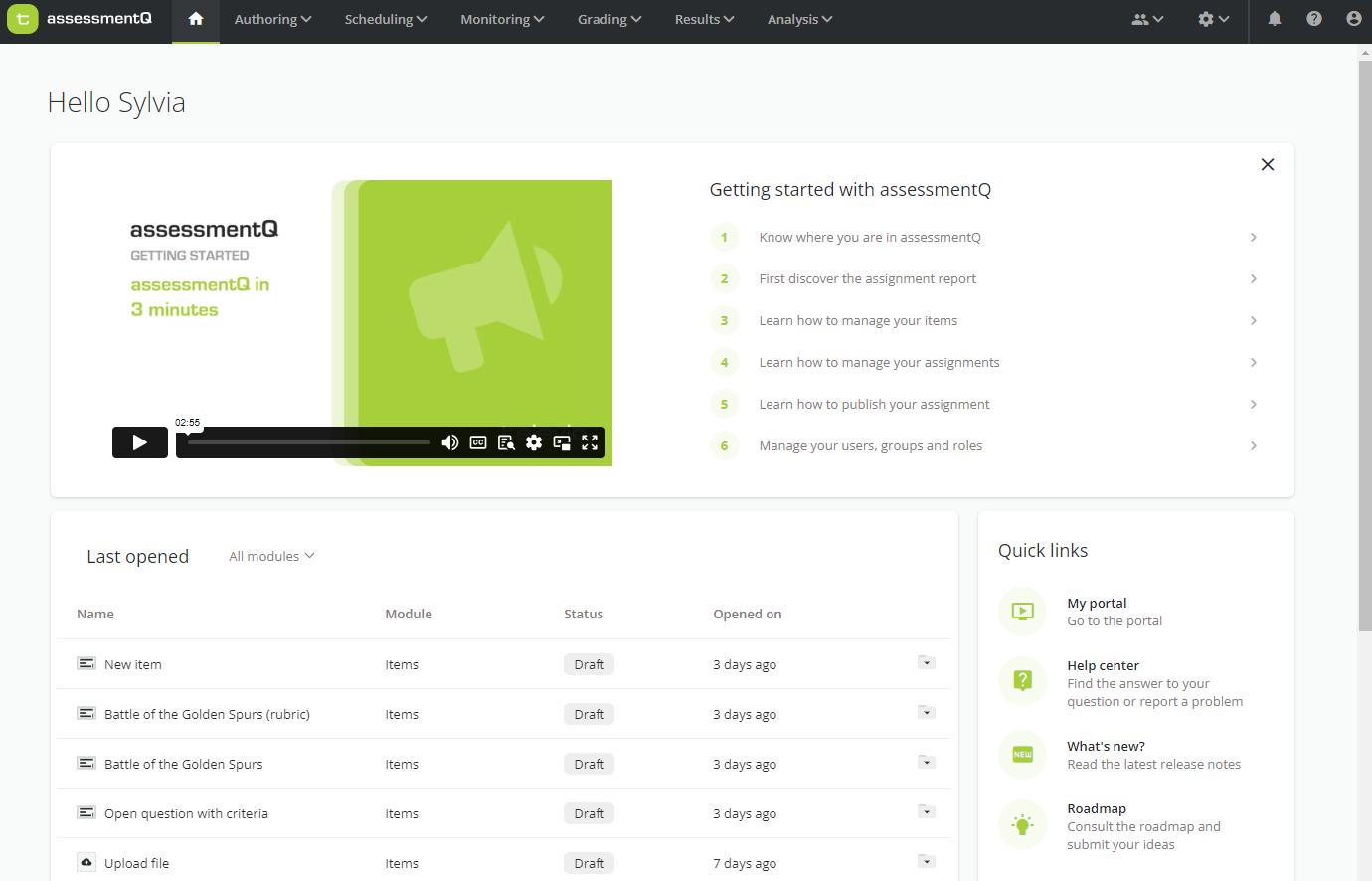Viewport: 1372px width, 881px height.
Task: Toggle closed captions on the video
Action: [x=478, y=442]
